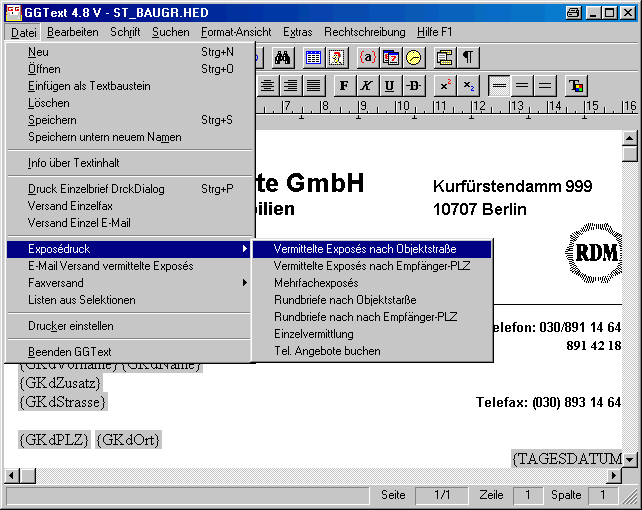Open Drucker einstellen

[x=129, y=326]
